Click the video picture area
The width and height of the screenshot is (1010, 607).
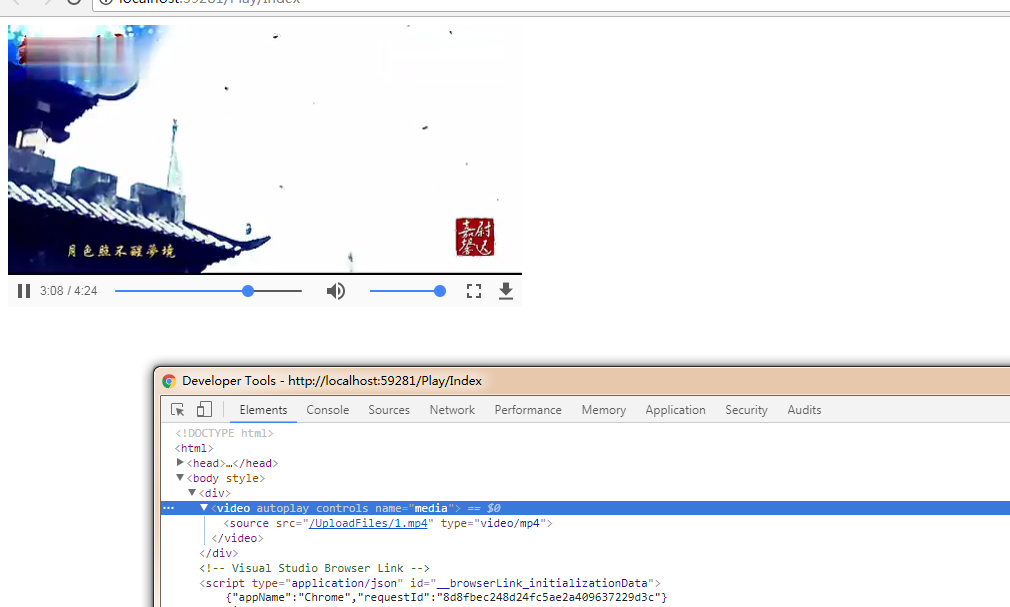point(265,149)
